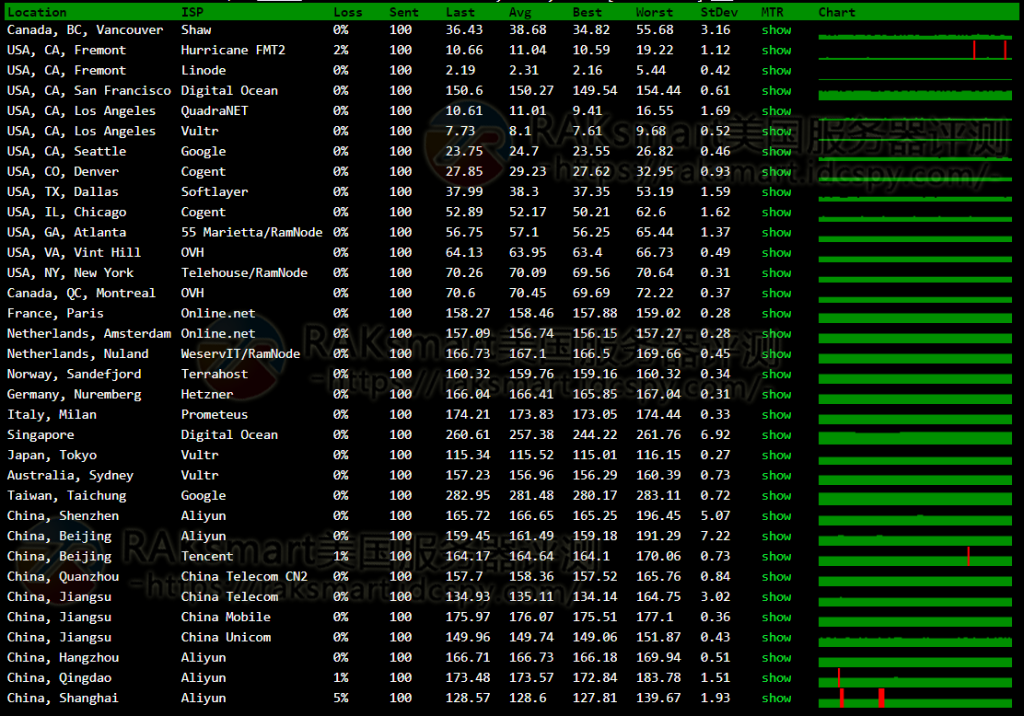The image size is (1024, 716).
Task: Click show in Los Angeles Vultr row
Action: (x=776, y=131)
